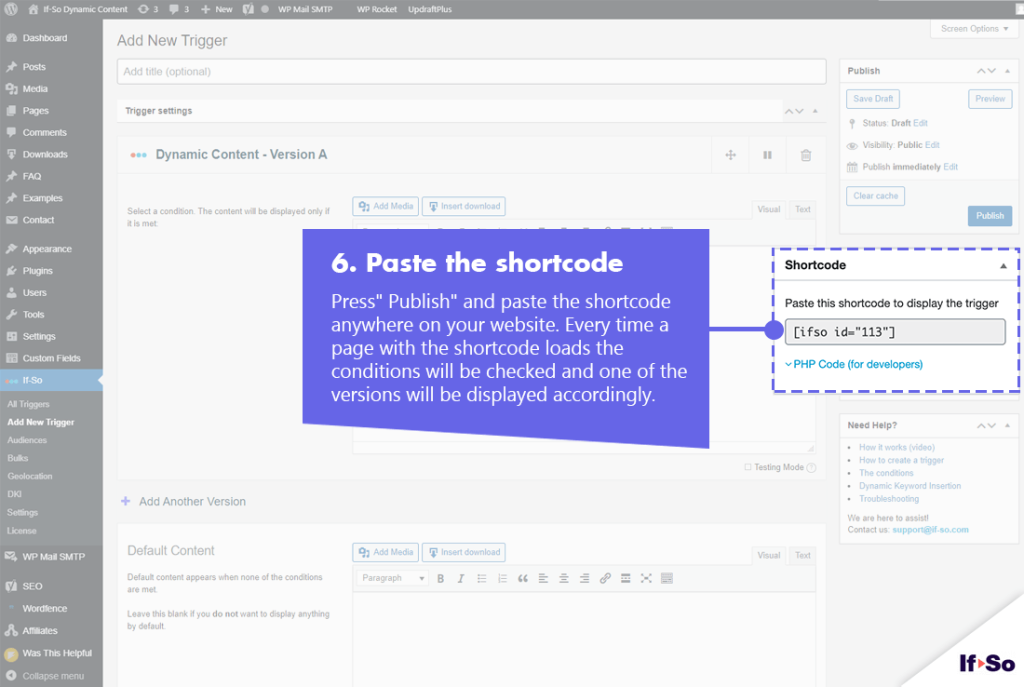Insert a blockquote
Image resolution: width=1024 pixels, height=687 pixels.
[522, 579]
